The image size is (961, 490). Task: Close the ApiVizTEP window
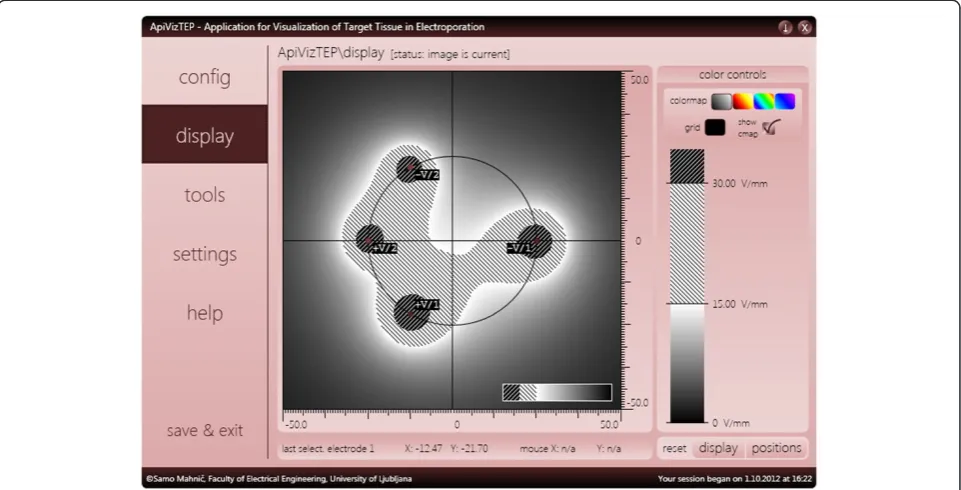(x=805, y=28)
